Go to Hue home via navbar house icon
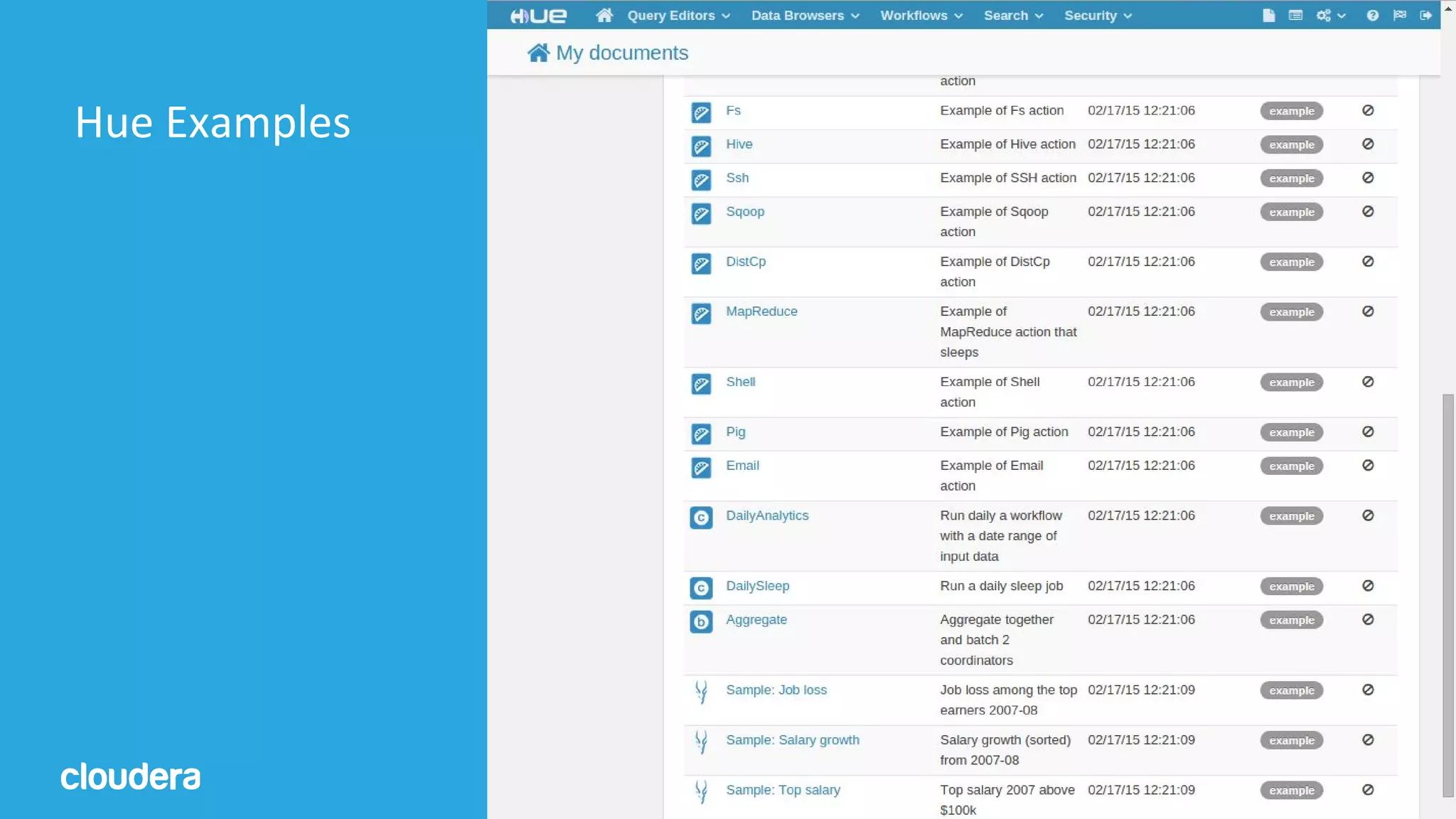The width and height of the screenshot is (1456, 819). 604,15
